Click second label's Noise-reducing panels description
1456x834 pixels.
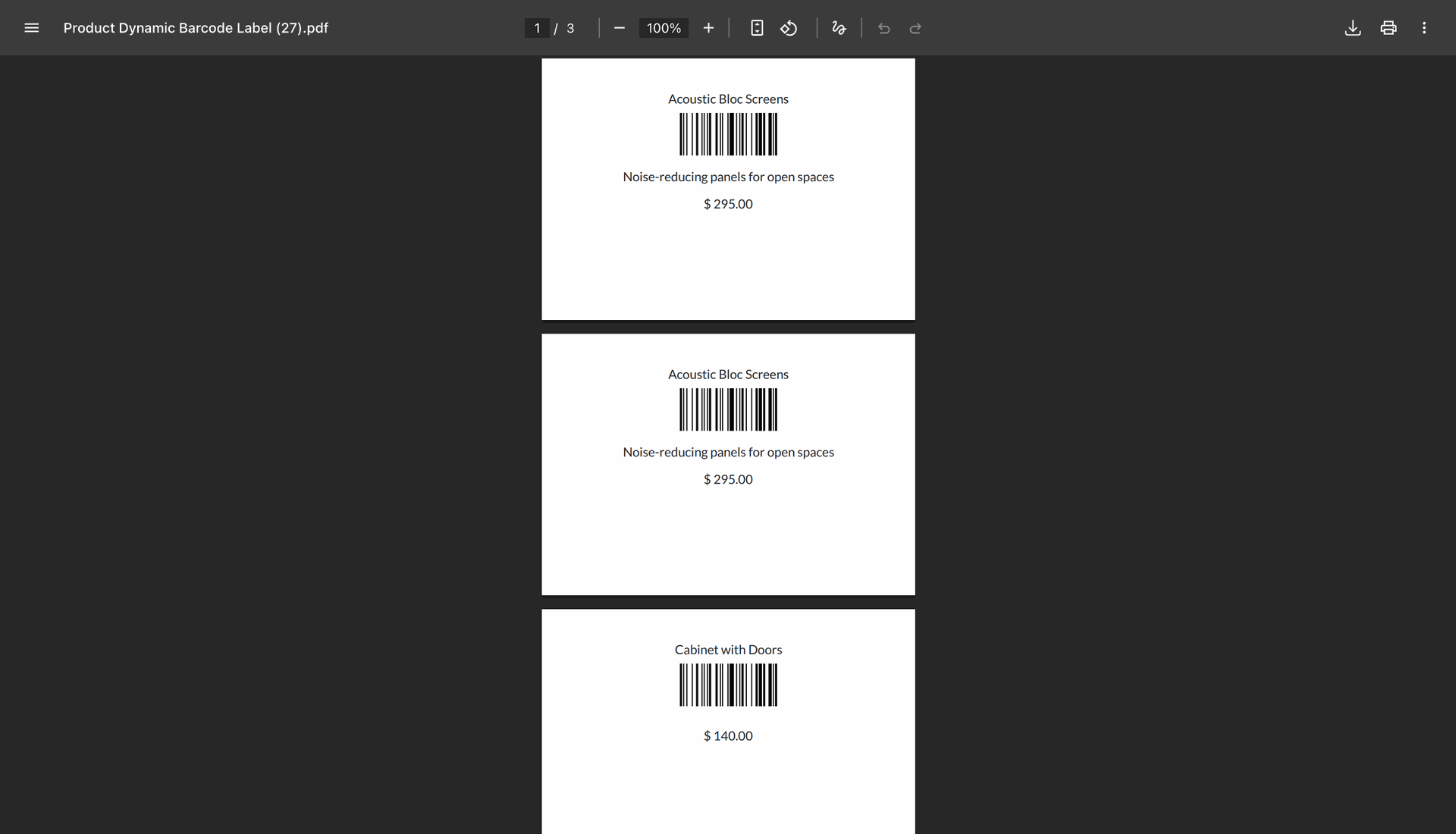pyautogui.click(x=728, y=453)
